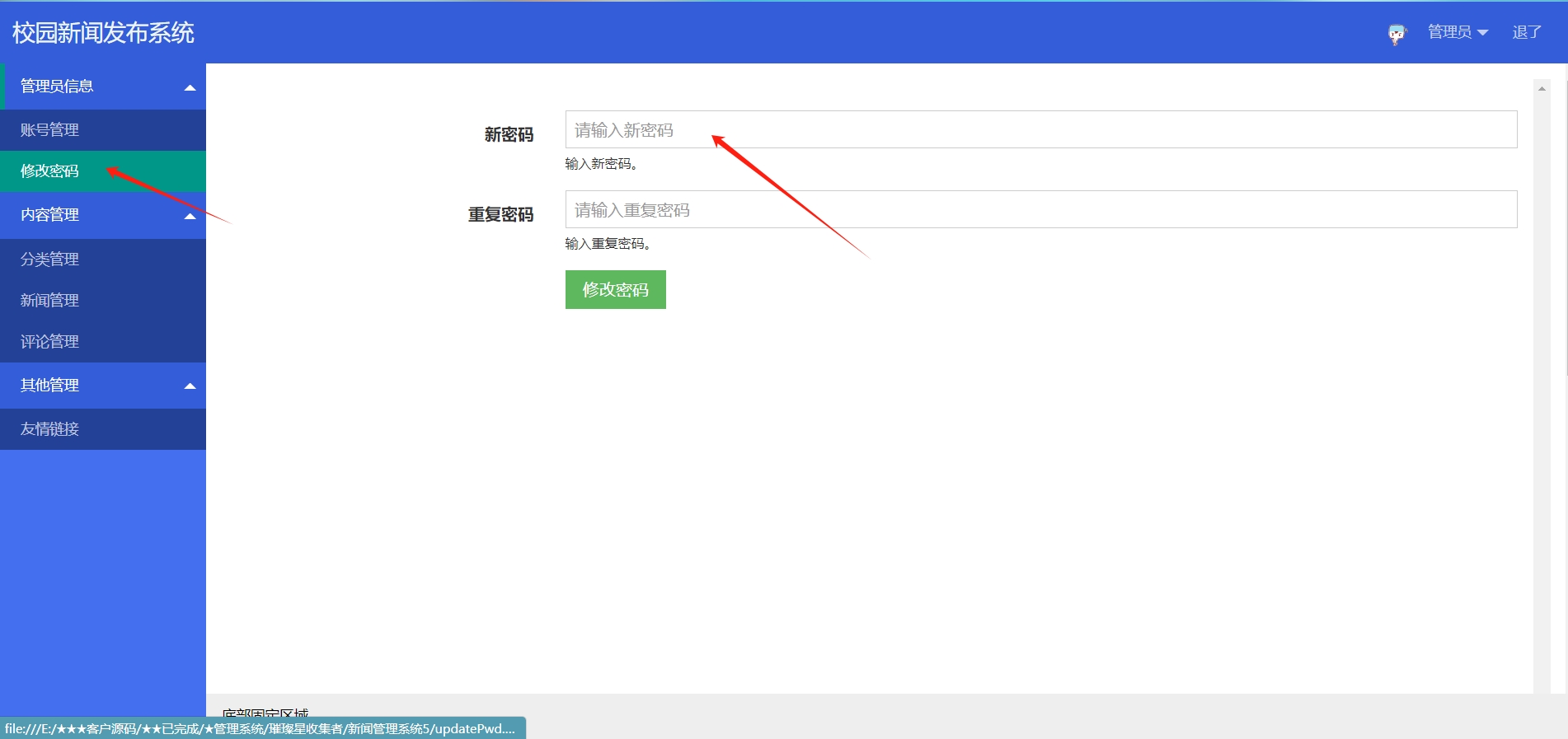
Task: Collapse the 内容管理 section
Action: click(x=103, y=215)
